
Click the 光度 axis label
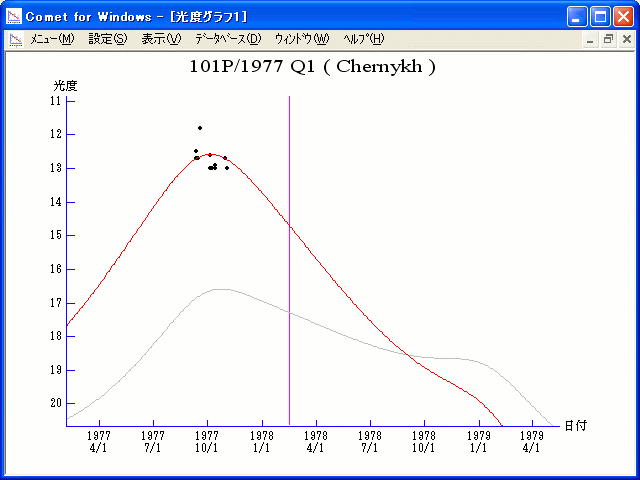65,86
